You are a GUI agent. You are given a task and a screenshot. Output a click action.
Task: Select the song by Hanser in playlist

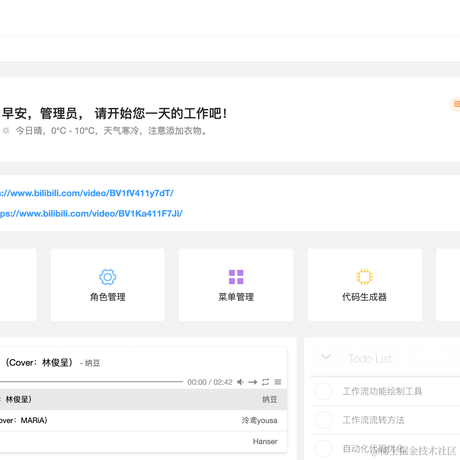144,441
